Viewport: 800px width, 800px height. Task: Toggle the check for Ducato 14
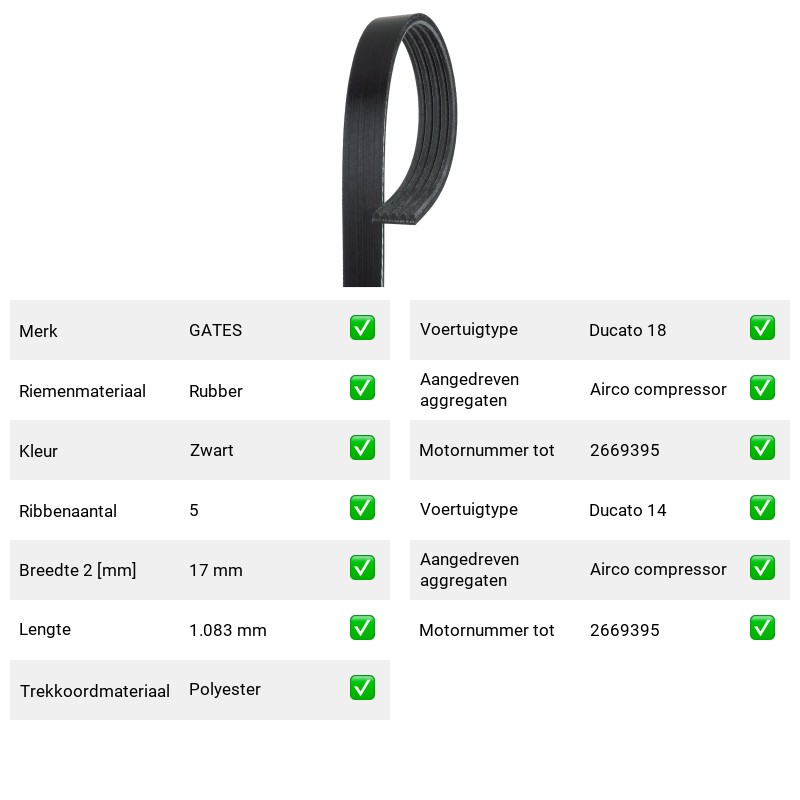762,508
